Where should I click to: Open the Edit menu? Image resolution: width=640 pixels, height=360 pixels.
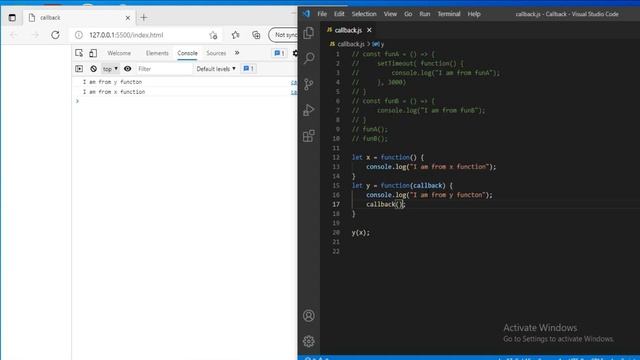click(339, 14)
